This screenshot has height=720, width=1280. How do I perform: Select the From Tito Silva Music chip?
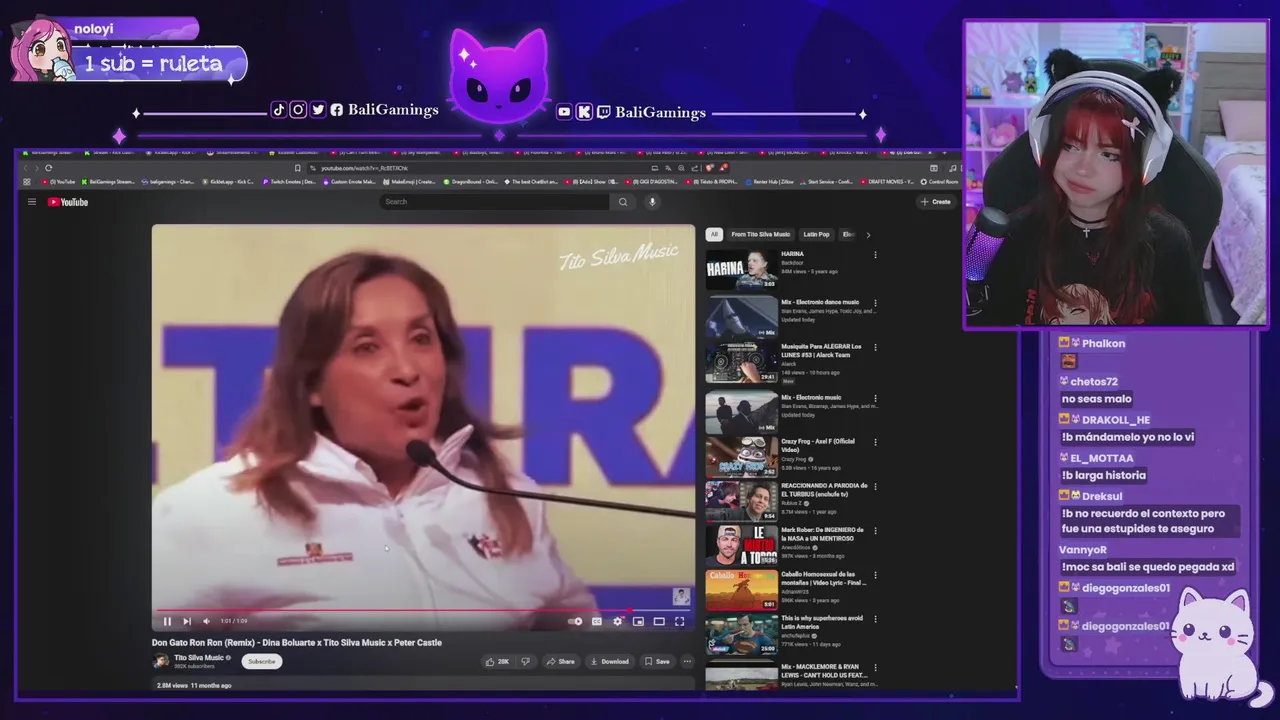[760, 234]
